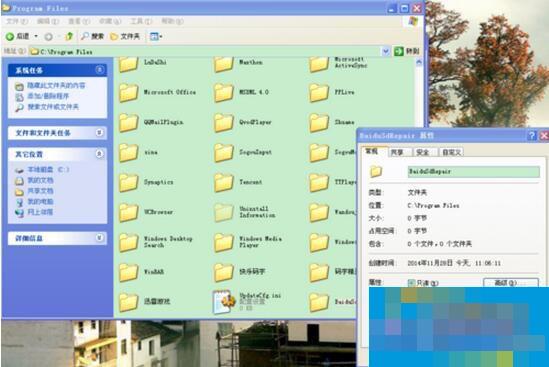Screen dimensions: 549x367
Task: Open the 工具(T) menu
Action: [141, 21]
